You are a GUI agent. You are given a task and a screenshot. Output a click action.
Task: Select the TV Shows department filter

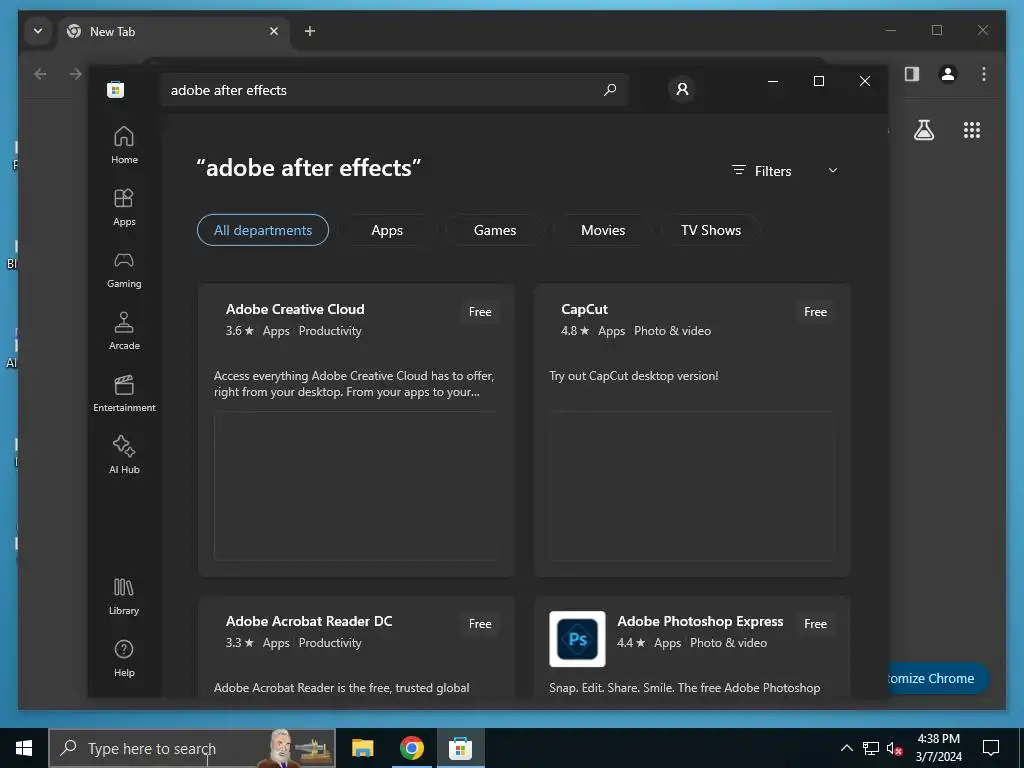pos(711,230)
